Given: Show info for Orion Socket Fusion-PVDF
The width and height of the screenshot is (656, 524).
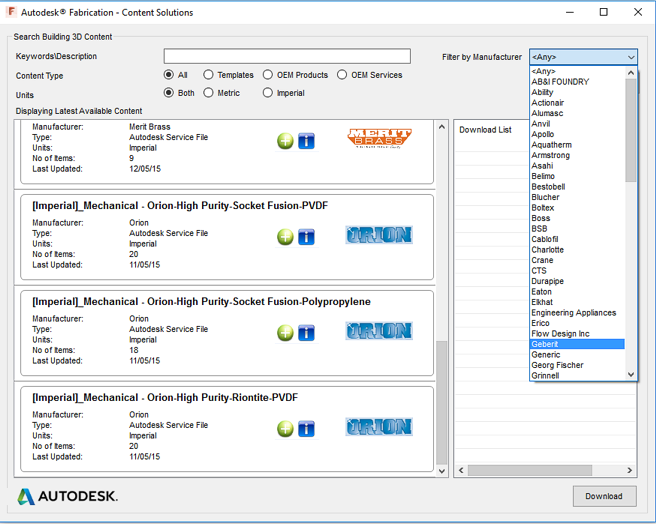Looking at the screenshot, I should click(306, 237).
